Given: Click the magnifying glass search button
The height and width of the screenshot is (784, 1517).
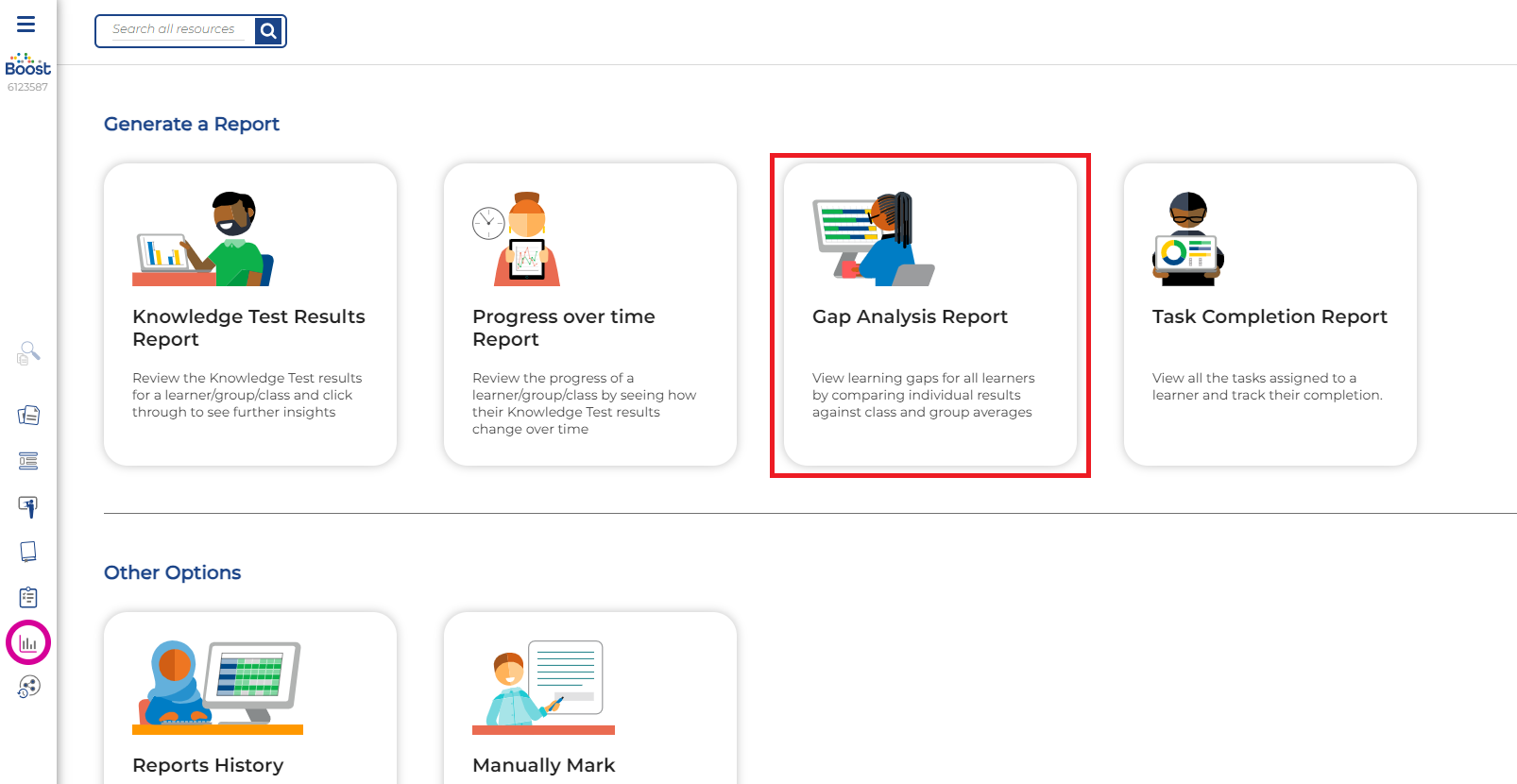Looking at the screenshot, I should (268, 31).
